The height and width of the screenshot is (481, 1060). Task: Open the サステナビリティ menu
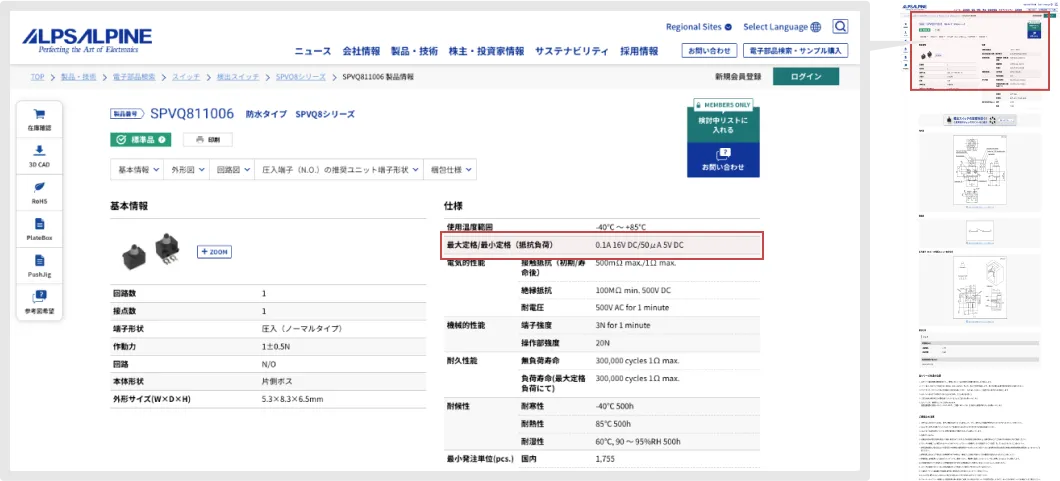(572, 51)
